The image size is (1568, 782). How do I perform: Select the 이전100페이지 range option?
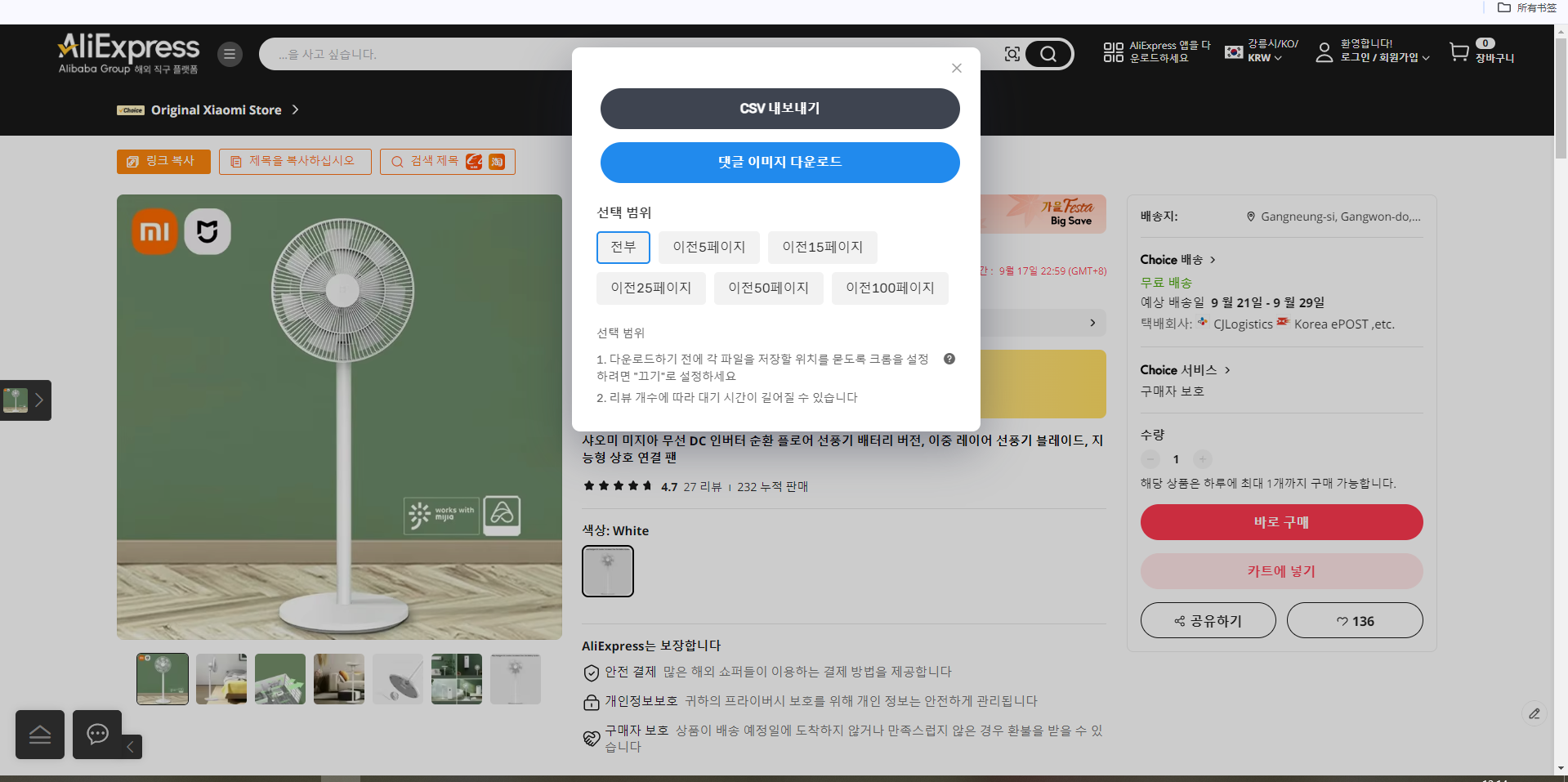coord(890,288)
